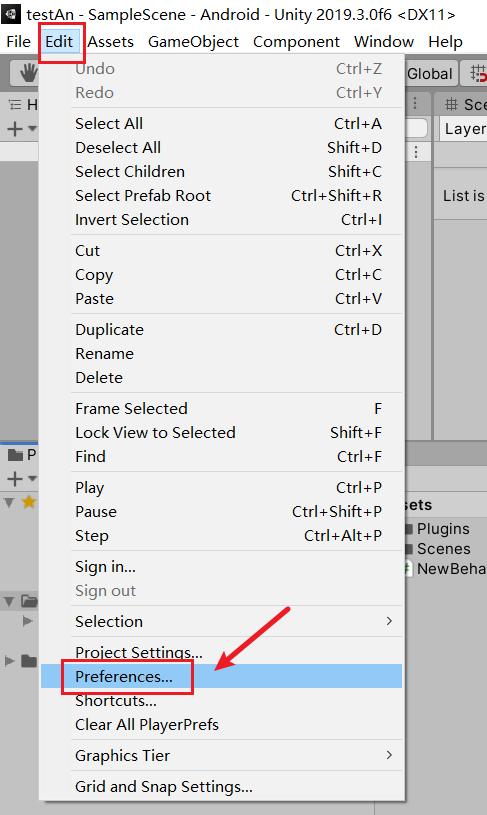Open the NewBeha script asset

(447, 569)
